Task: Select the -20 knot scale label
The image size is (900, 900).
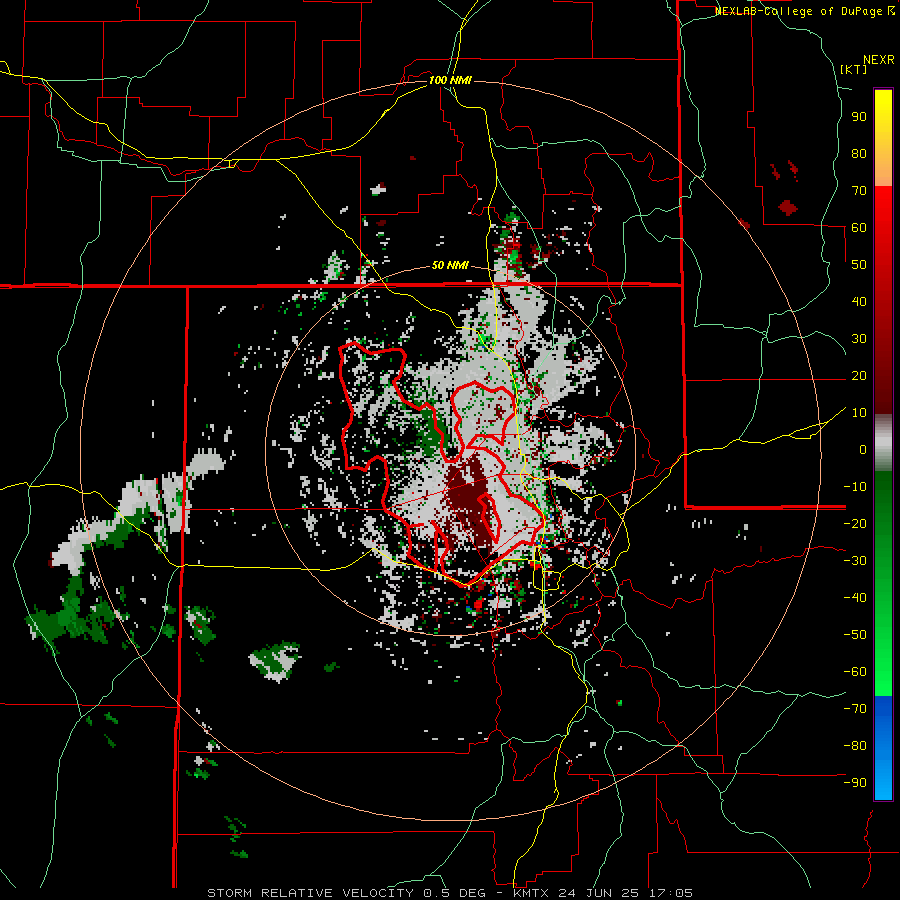Action: coord(855,524)
